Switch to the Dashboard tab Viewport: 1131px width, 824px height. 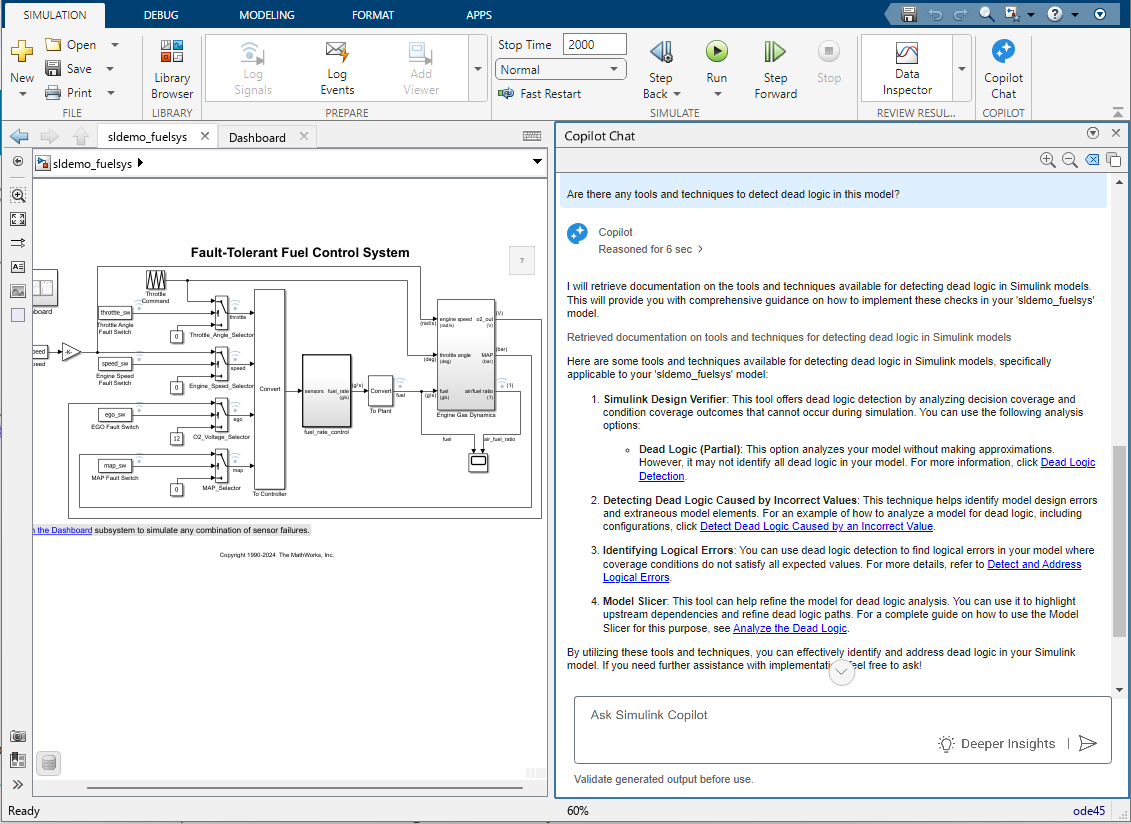click(x=258, y=135)
